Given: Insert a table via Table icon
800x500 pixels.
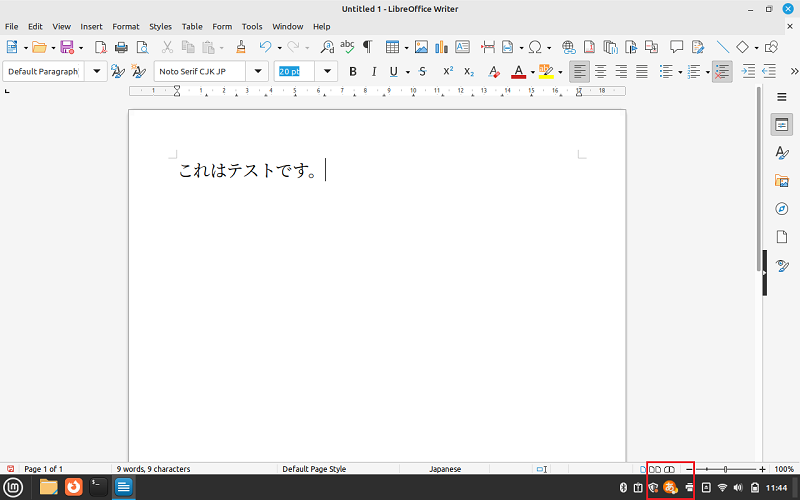Looking at the screenshot, I should pos(392,47).
